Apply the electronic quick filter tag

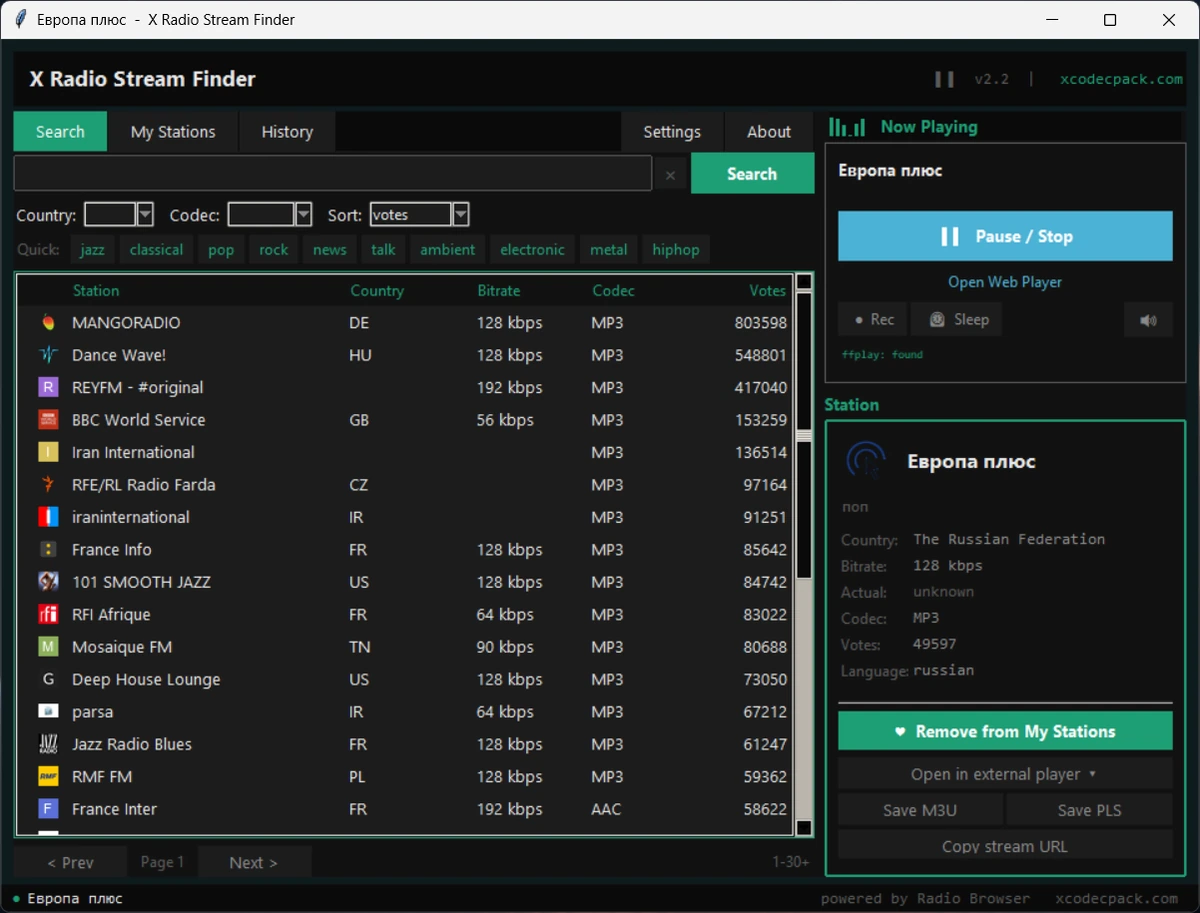click(532, 250)
